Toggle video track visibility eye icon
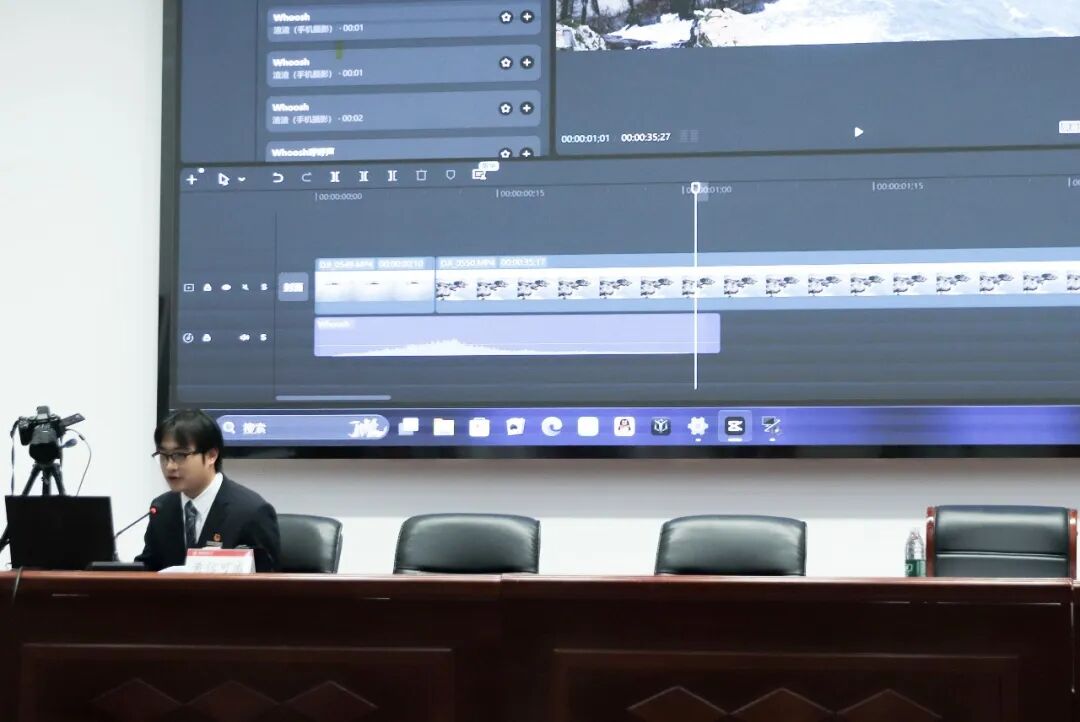This screenshot has height=722, width=1080. click(226, 287)
